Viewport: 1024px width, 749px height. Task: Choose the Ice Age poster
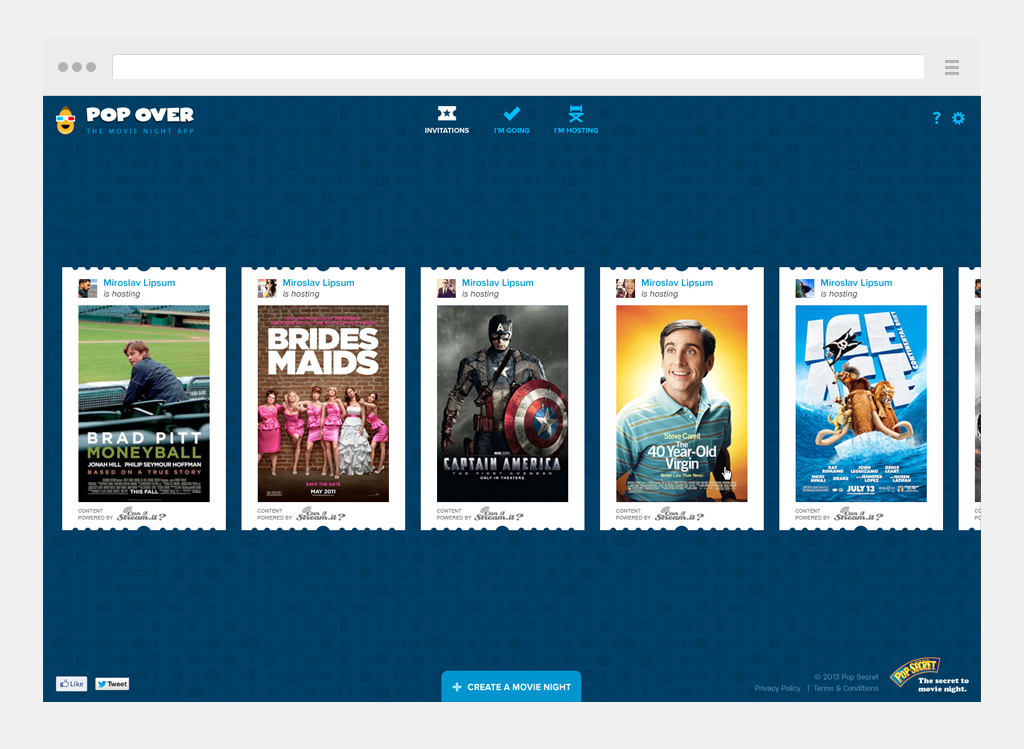[x=860, y=403]
